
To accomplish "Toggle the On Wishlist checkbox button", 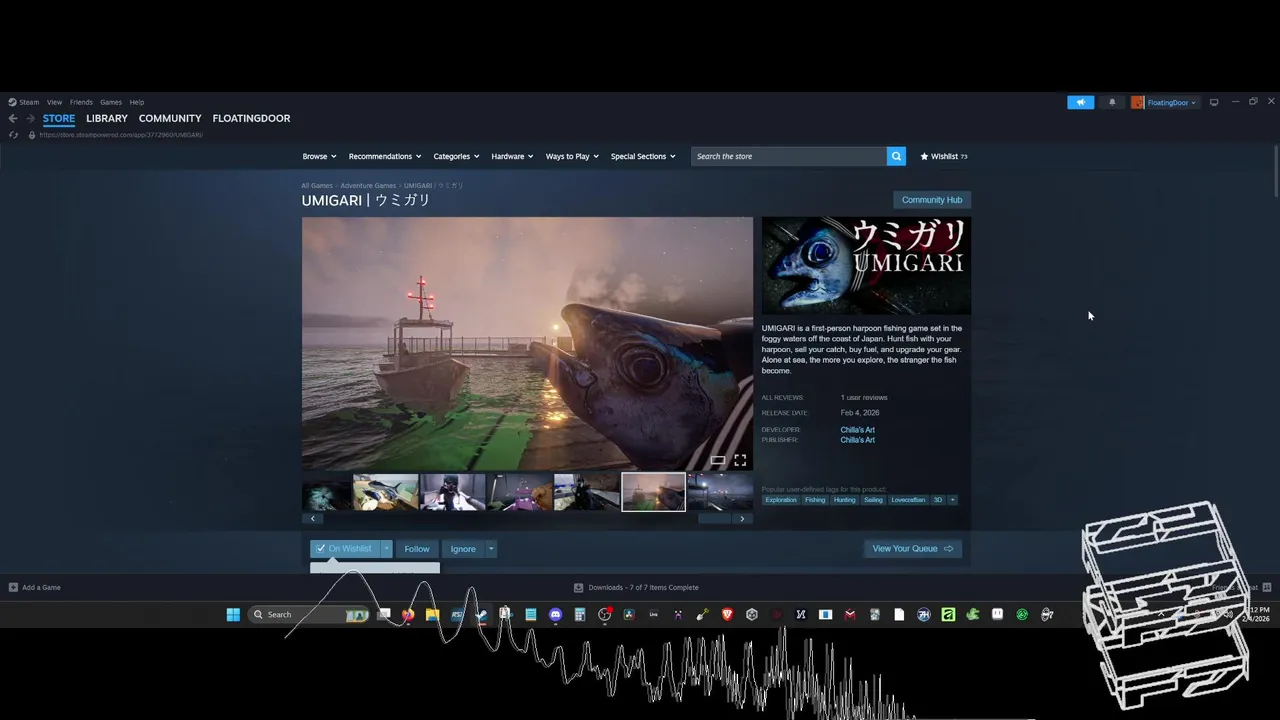I will point(345,548).
